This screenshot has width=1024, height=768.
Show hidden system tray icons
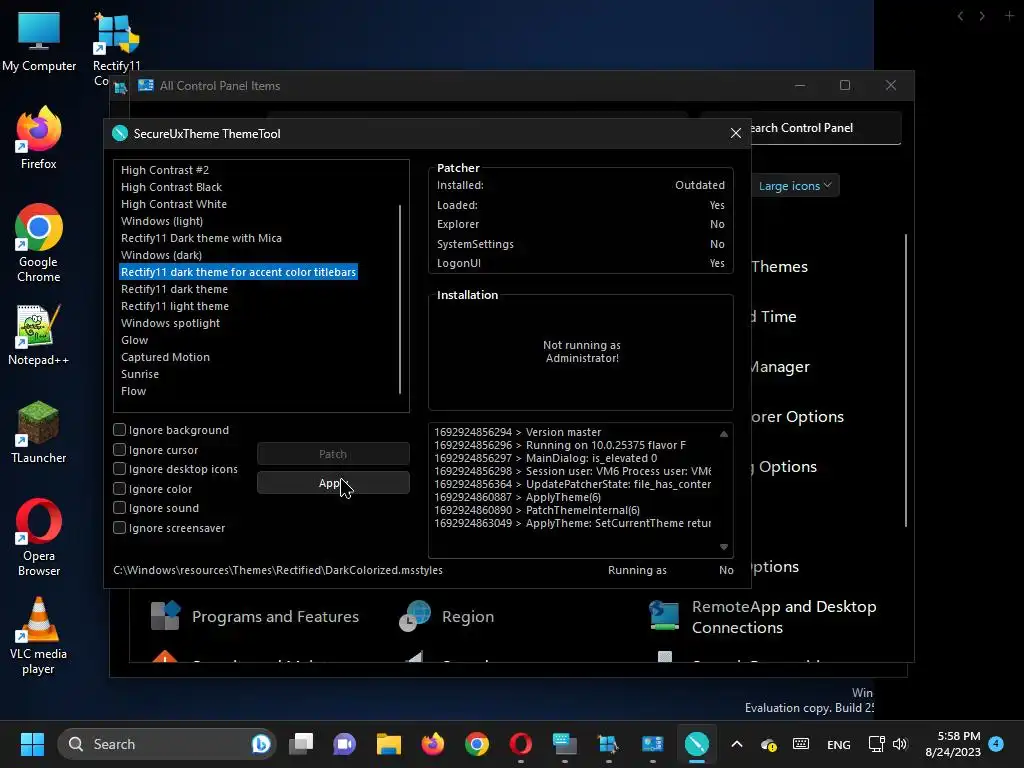pyautogui.click(x=737, y=744)
